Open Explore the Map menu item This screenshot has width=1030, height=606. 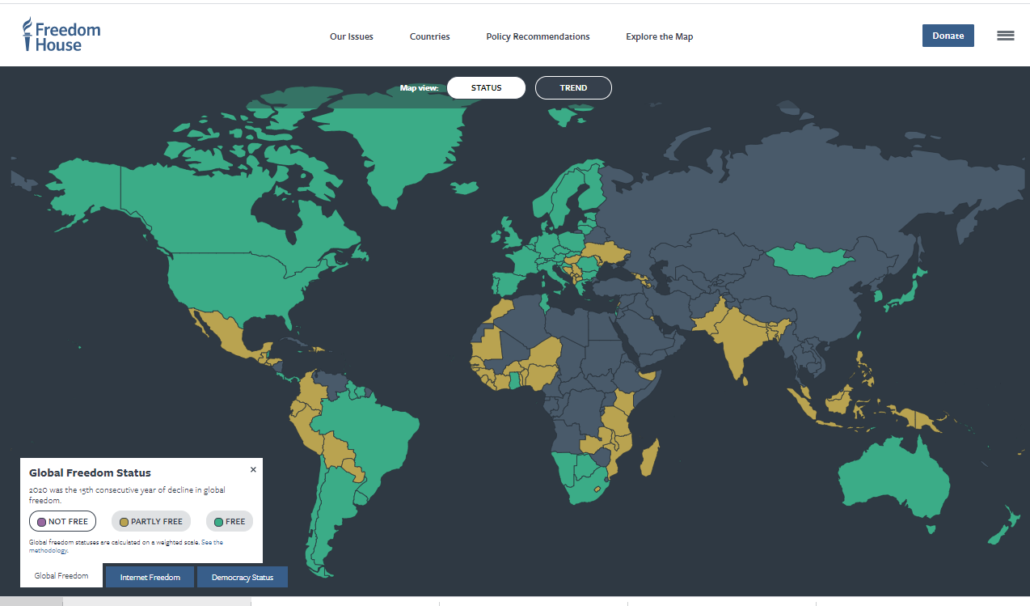click(x=660, y=37)
